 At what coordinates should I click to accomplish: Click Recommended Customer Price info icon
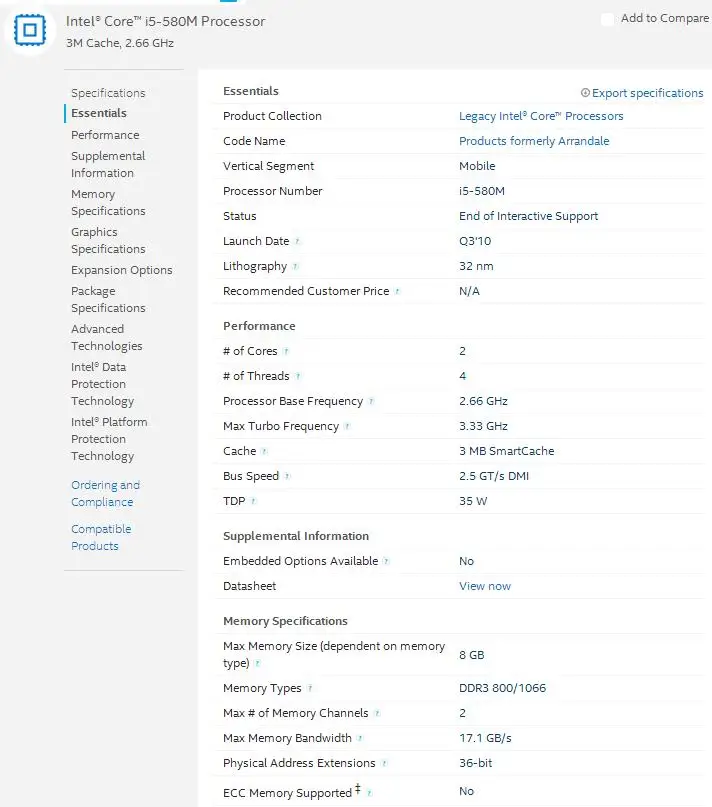point(397,291)
